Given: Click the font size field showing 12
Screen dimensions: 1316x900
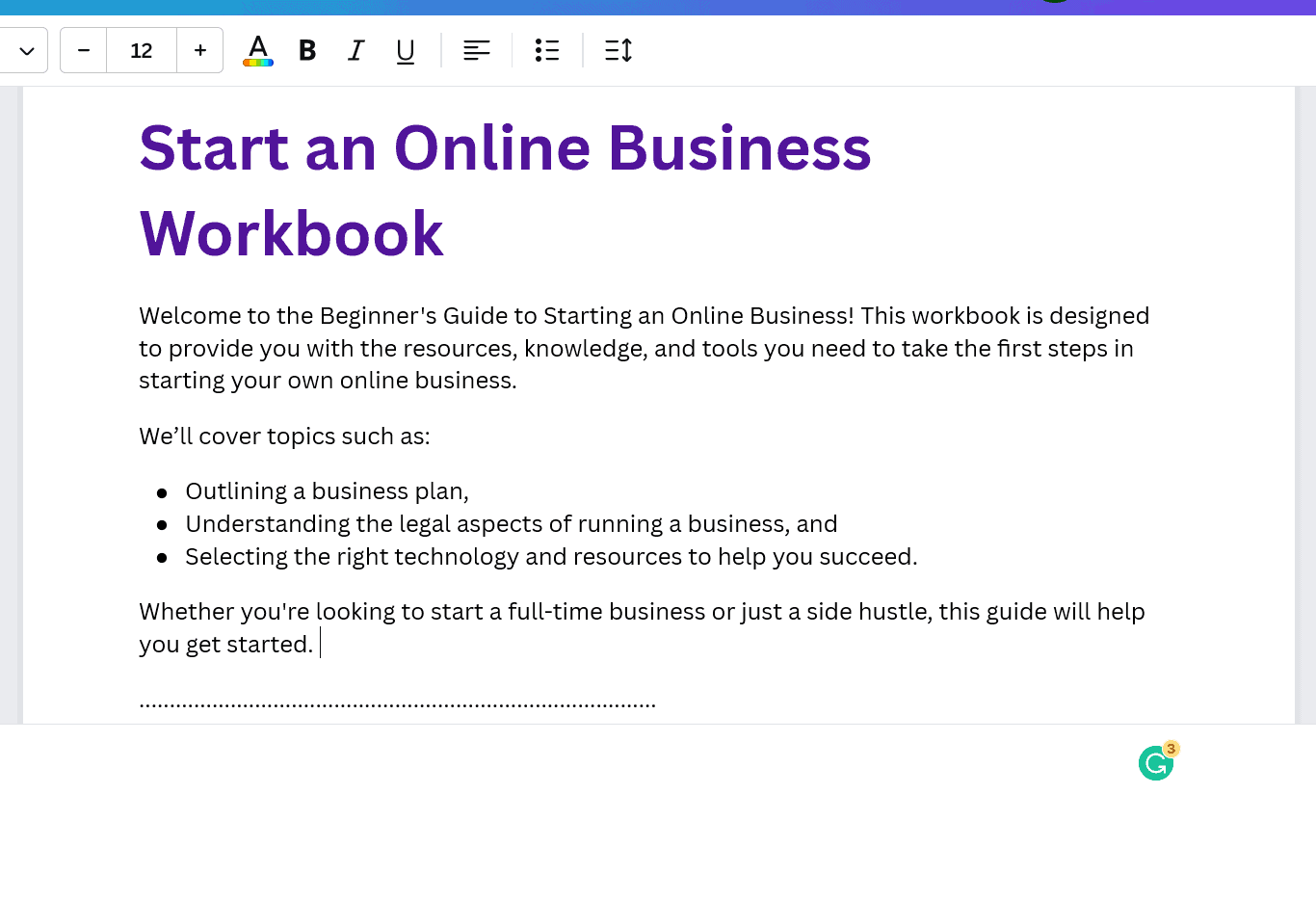Looking at the screenshot, I should (x=142, y=50).
